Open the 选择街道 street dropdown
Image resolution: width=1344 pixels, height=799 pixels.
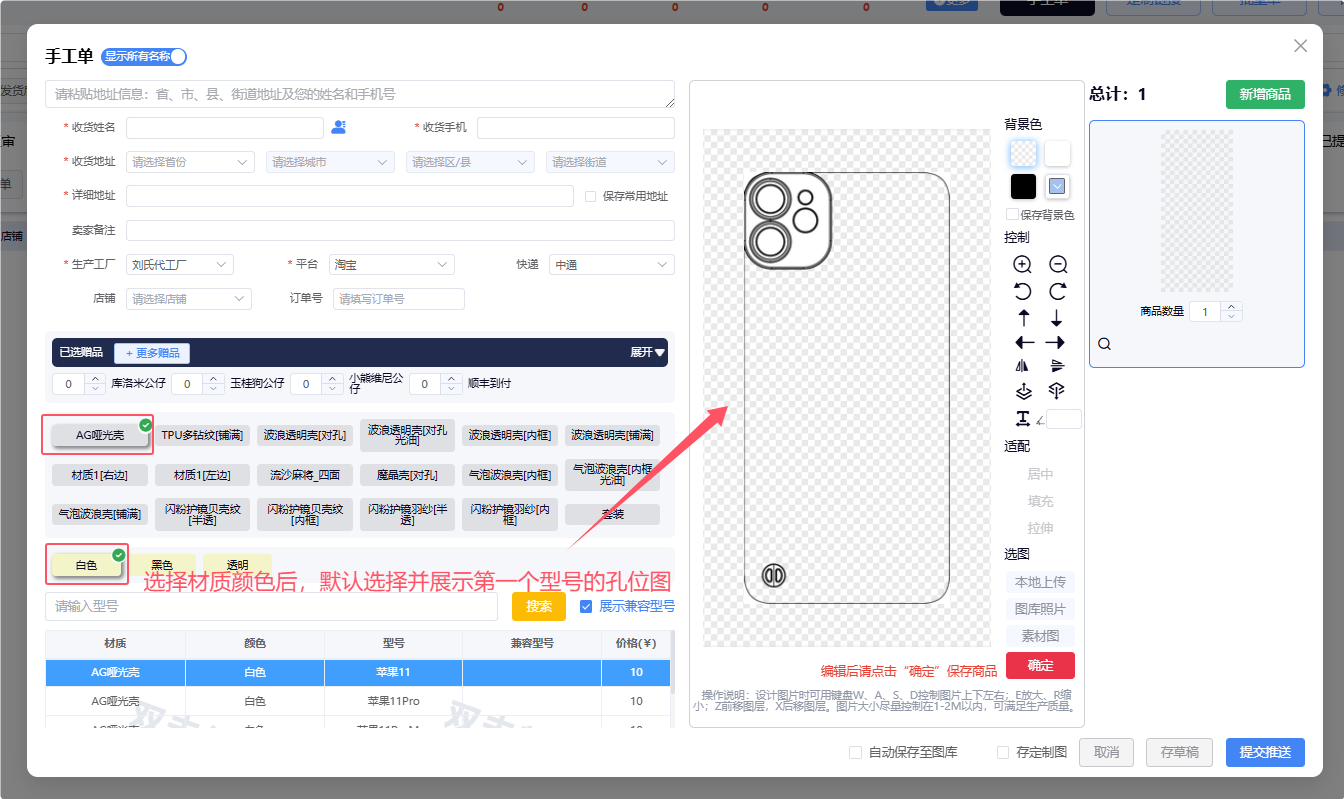click(610, 161)
